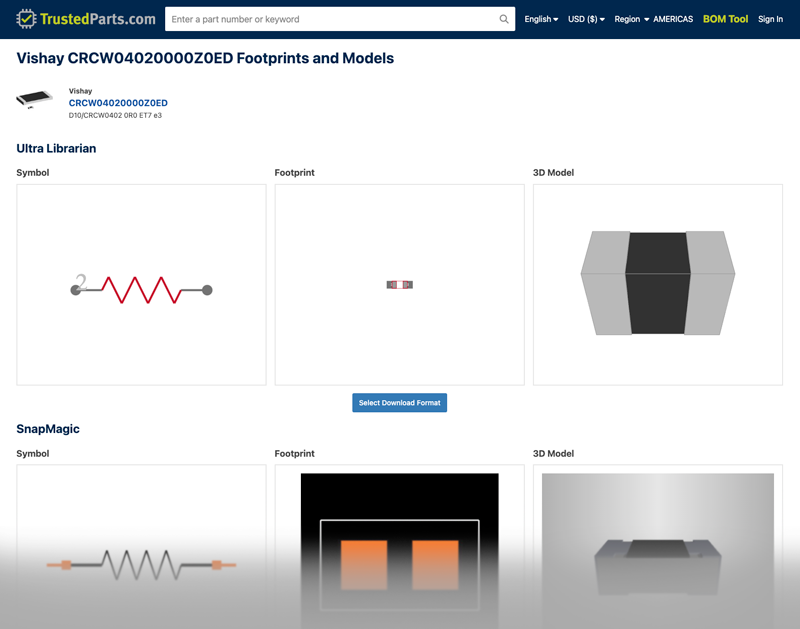The image size is (800, 629).
Task: Click the 'SnapMagic' section heading
Action: (x=48, y=429)
